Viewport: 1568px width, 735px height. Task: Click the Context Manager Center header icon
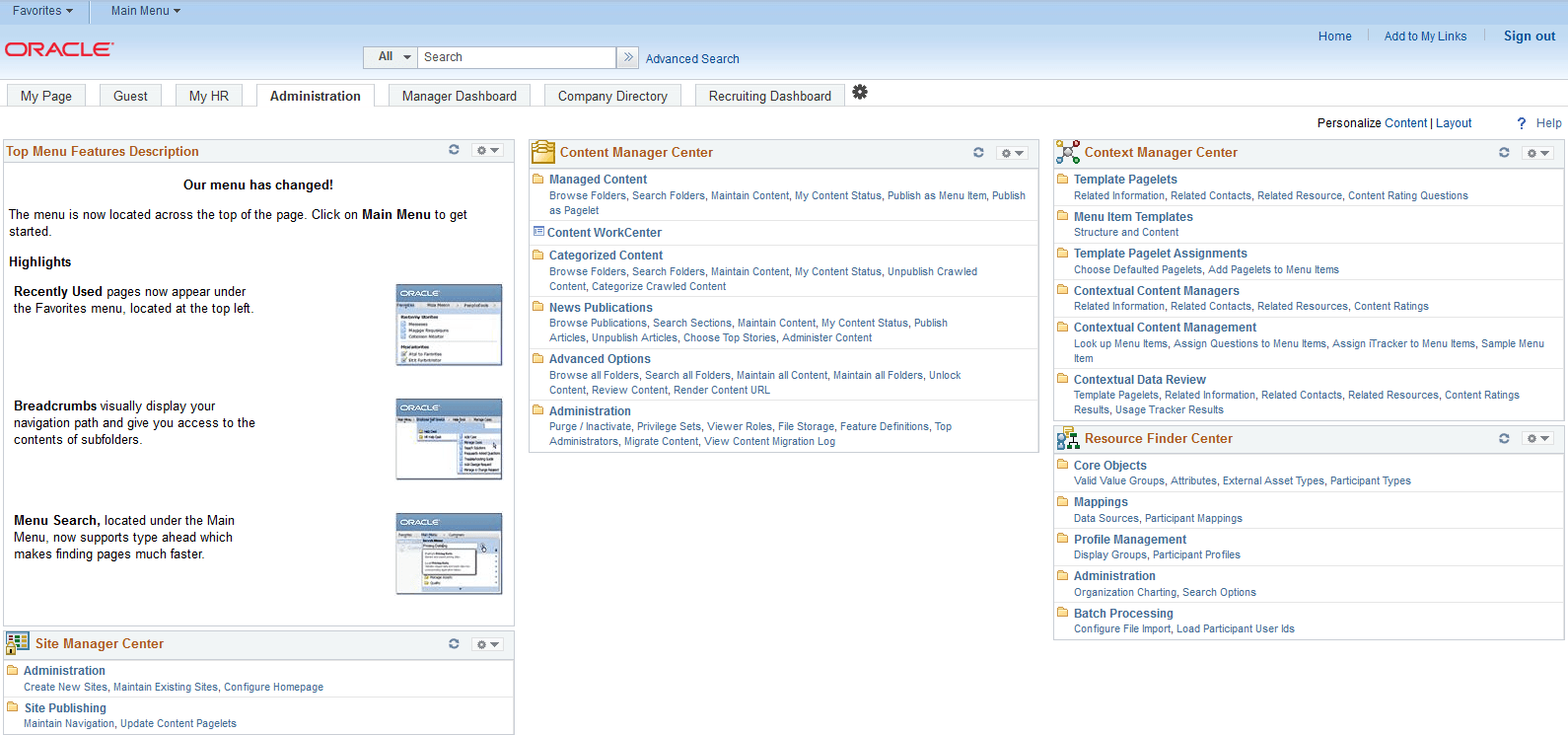pyautogui.click(x=1068, y=152)
